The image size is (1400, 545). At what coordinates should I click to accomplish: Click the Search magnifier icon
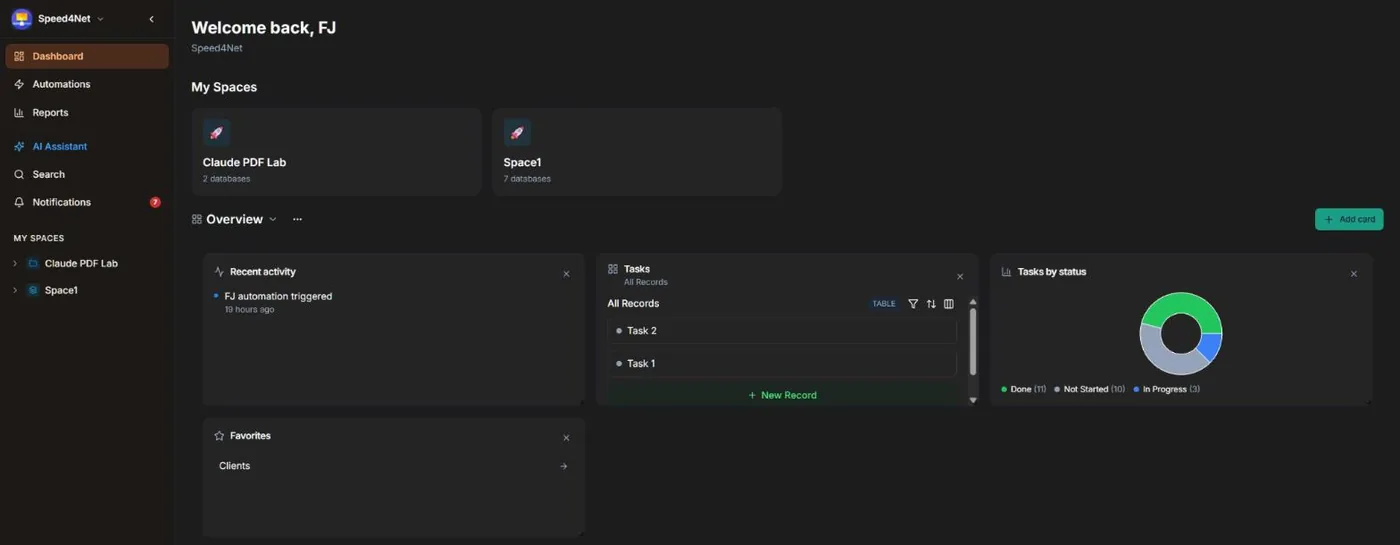[x=19, y=174]
